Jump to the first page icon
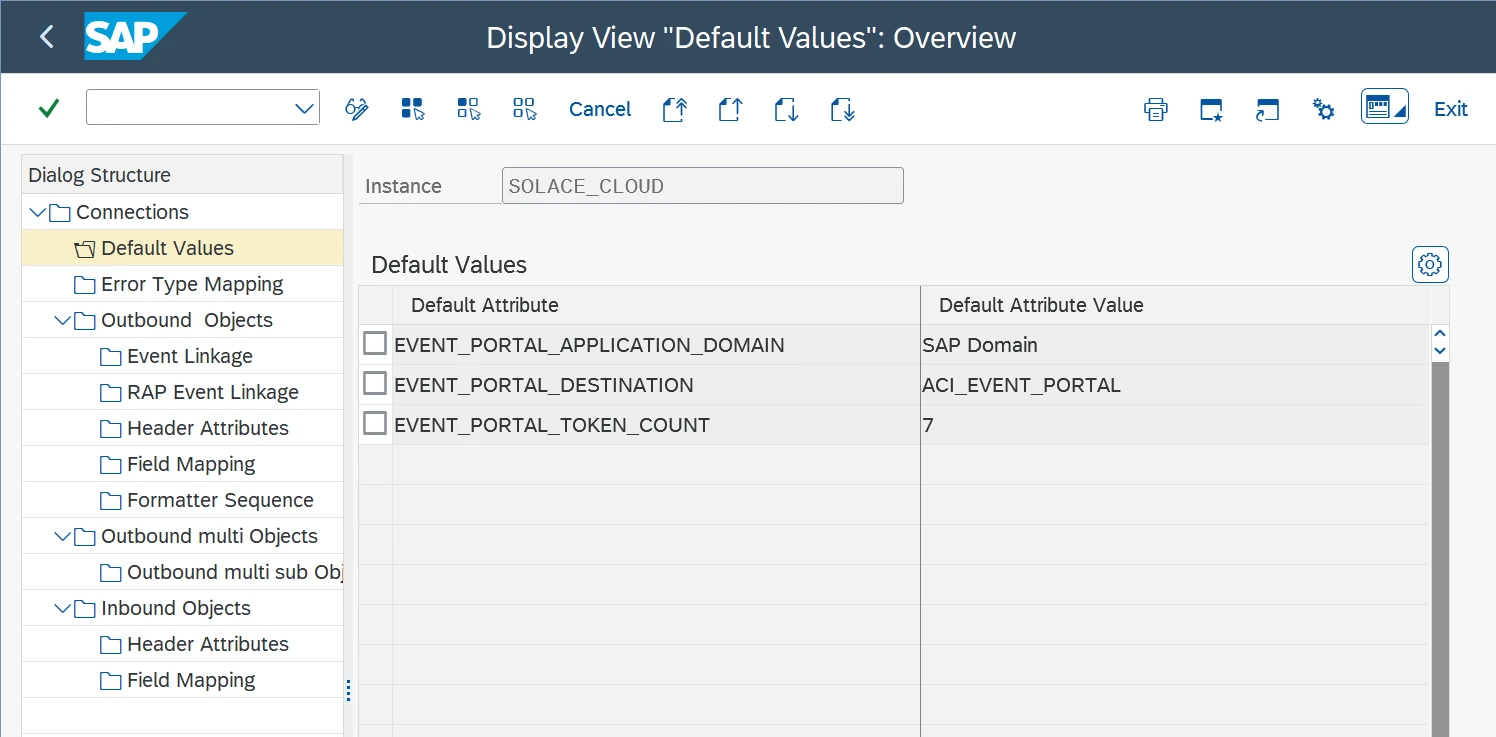The height and width of the screenshot is (737, 1496). [675, 109]
